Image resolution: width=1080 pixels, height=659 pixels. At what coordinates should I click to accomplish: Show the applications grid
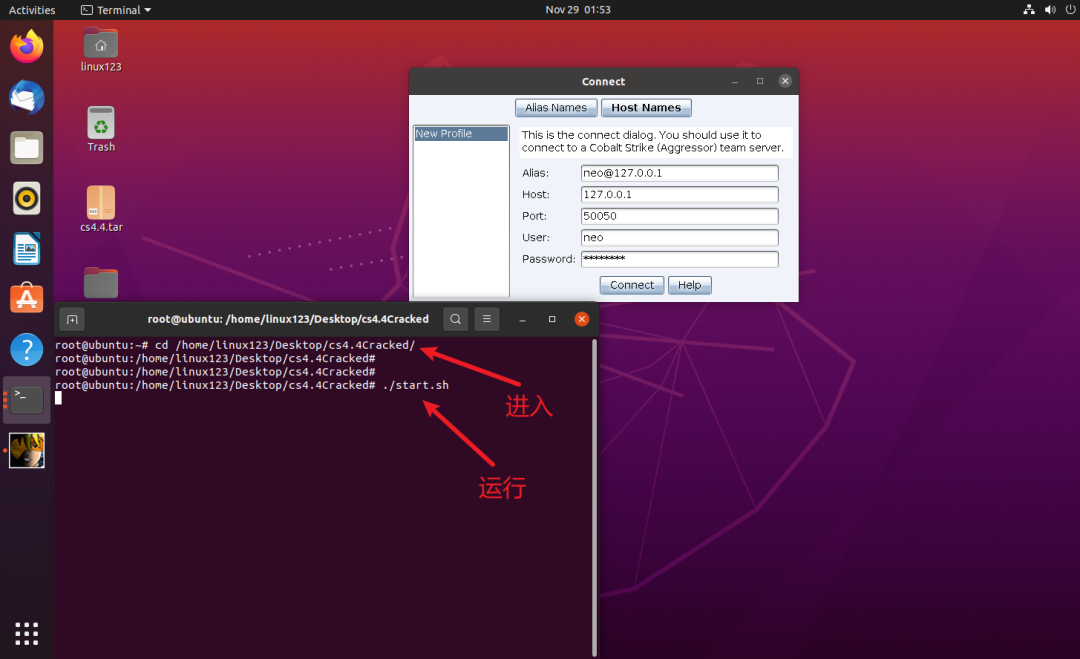click(26, 634)
